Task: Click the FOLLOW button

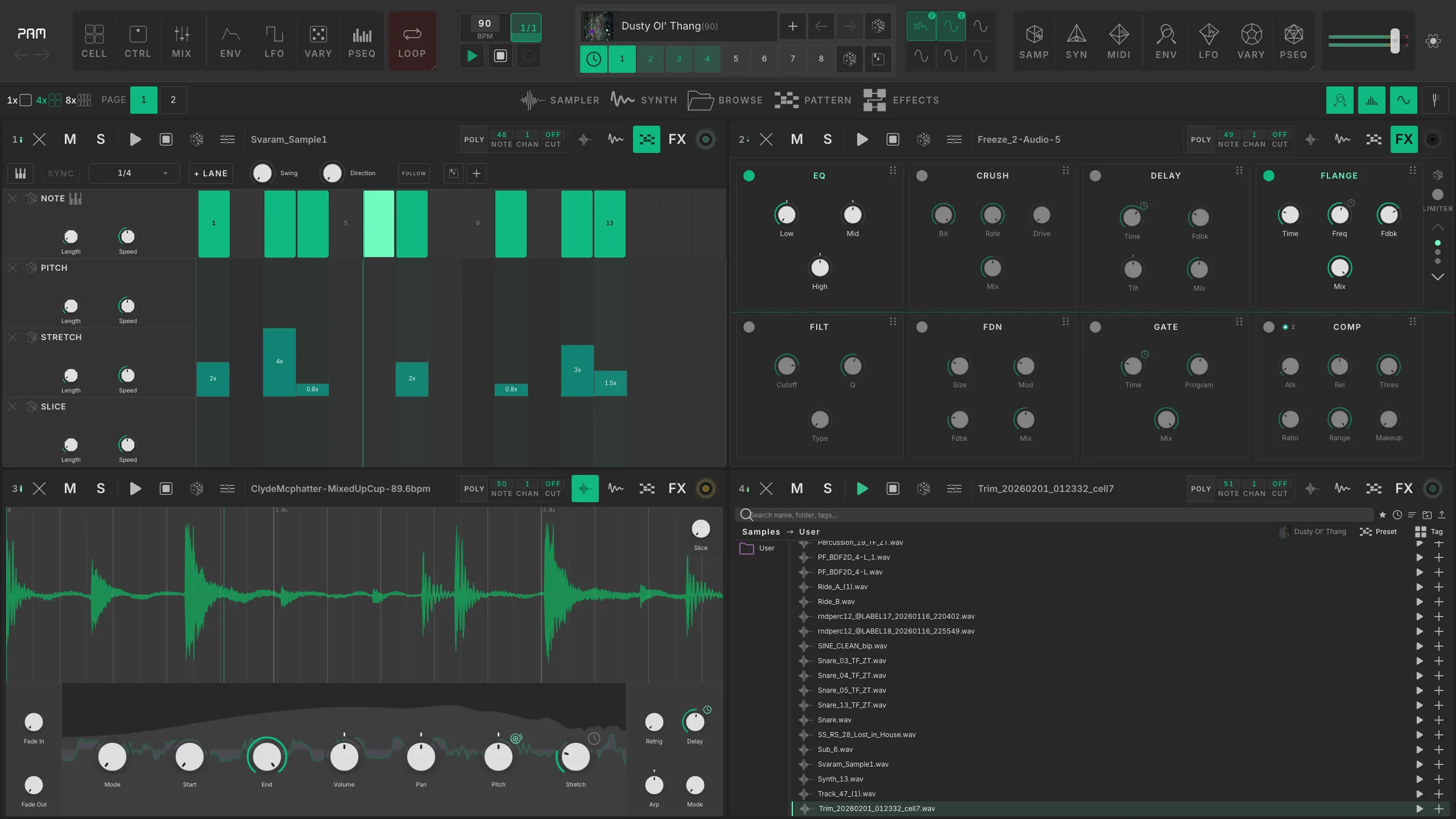Action: pyautogui.click(x=413, y=173)
